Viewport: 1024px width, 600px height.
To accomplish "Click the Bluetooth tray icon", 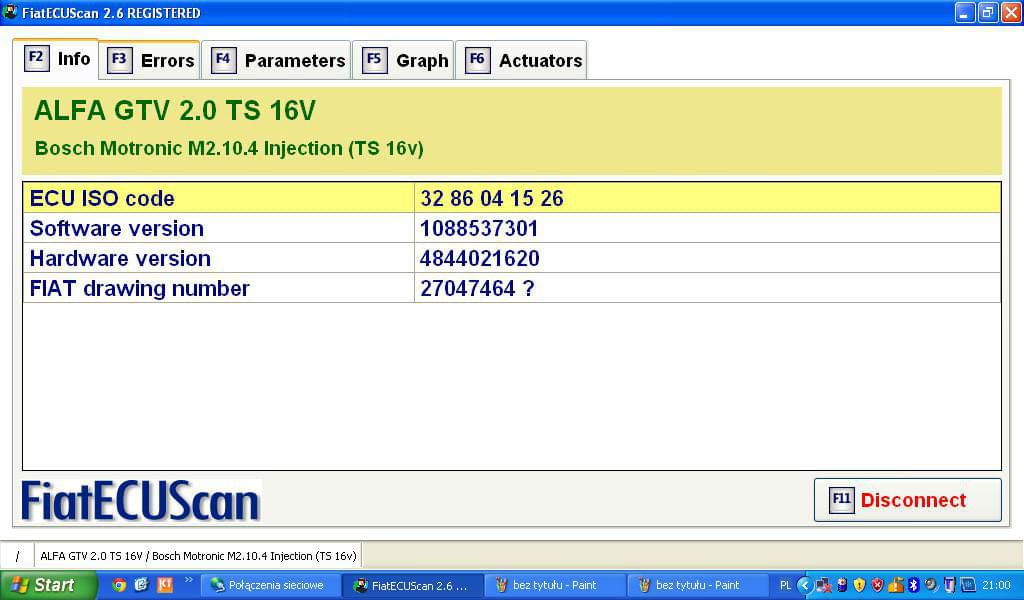I will [914, 586].
